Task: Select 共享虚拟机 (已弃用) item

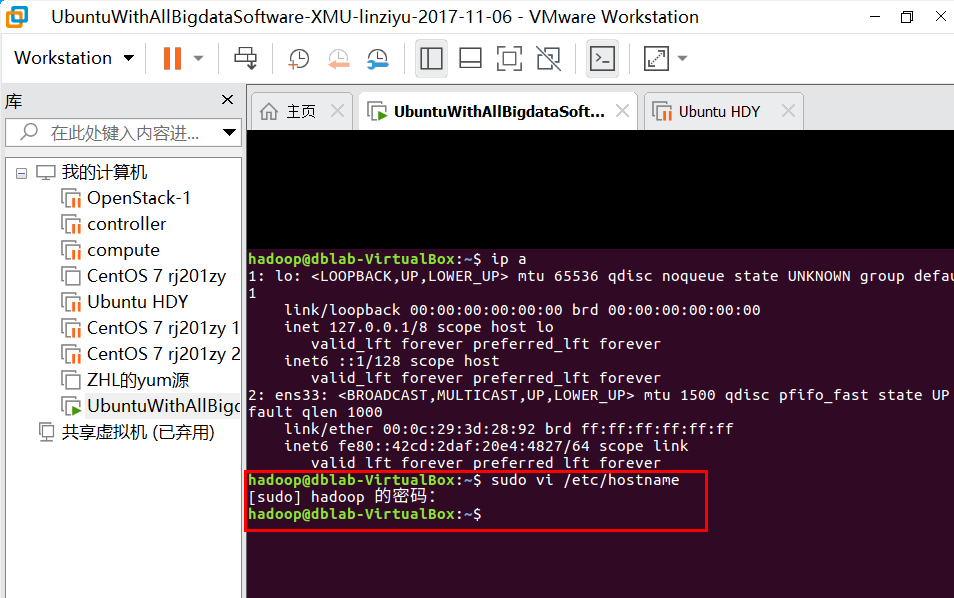Action: 138,433
